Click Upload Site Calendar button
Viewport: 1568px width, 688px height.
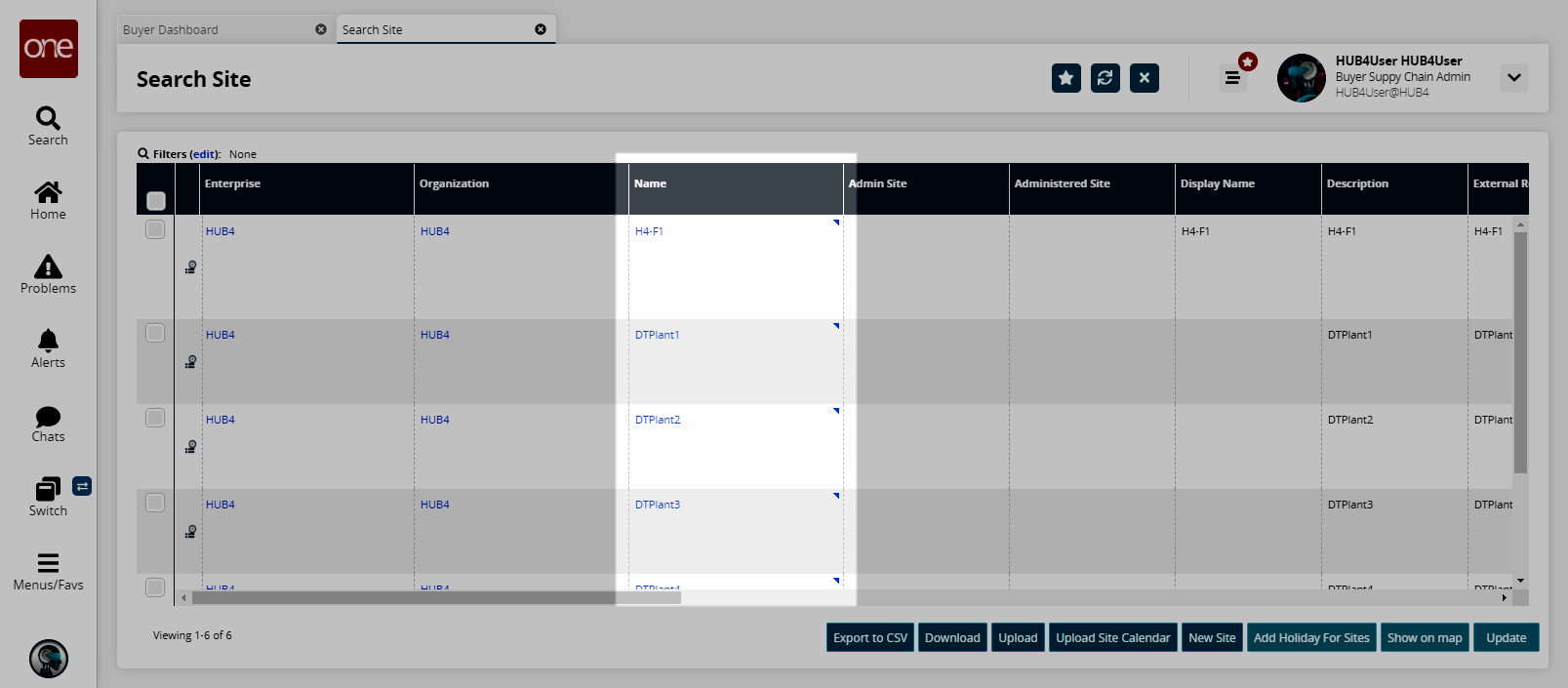(x=1113, y=637)
